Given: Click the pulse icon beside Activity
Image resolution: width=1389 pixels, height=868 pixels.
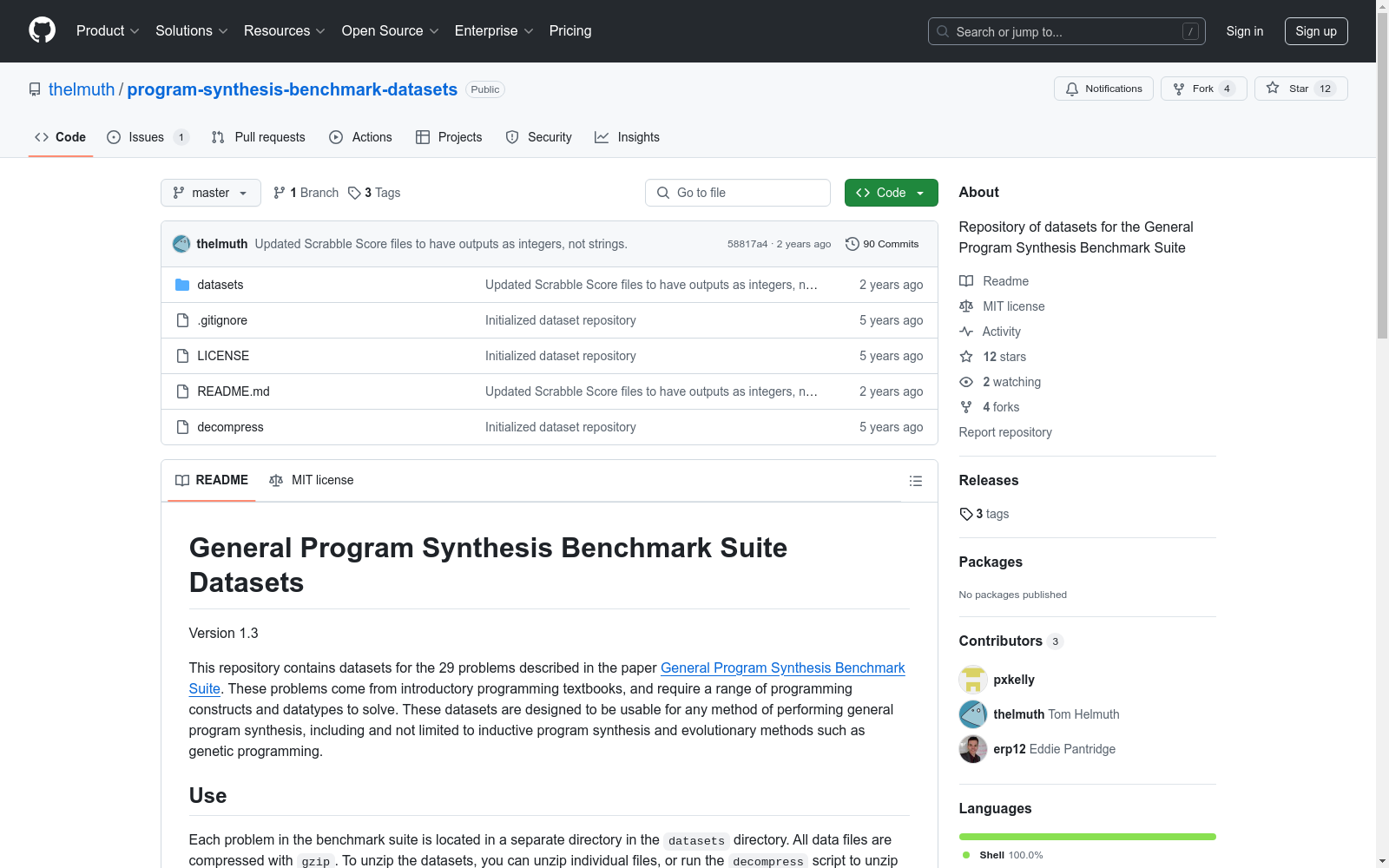Looking at the screenshot, I should 966,332.
